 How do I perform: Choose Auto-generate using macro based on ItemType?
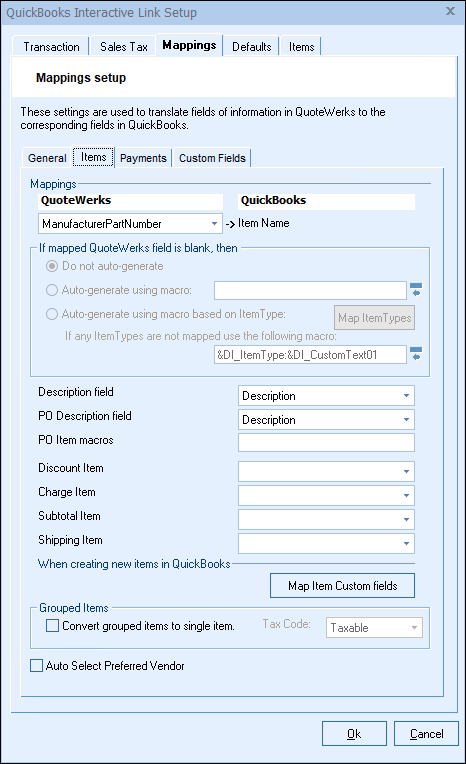[x=52, y=314]
